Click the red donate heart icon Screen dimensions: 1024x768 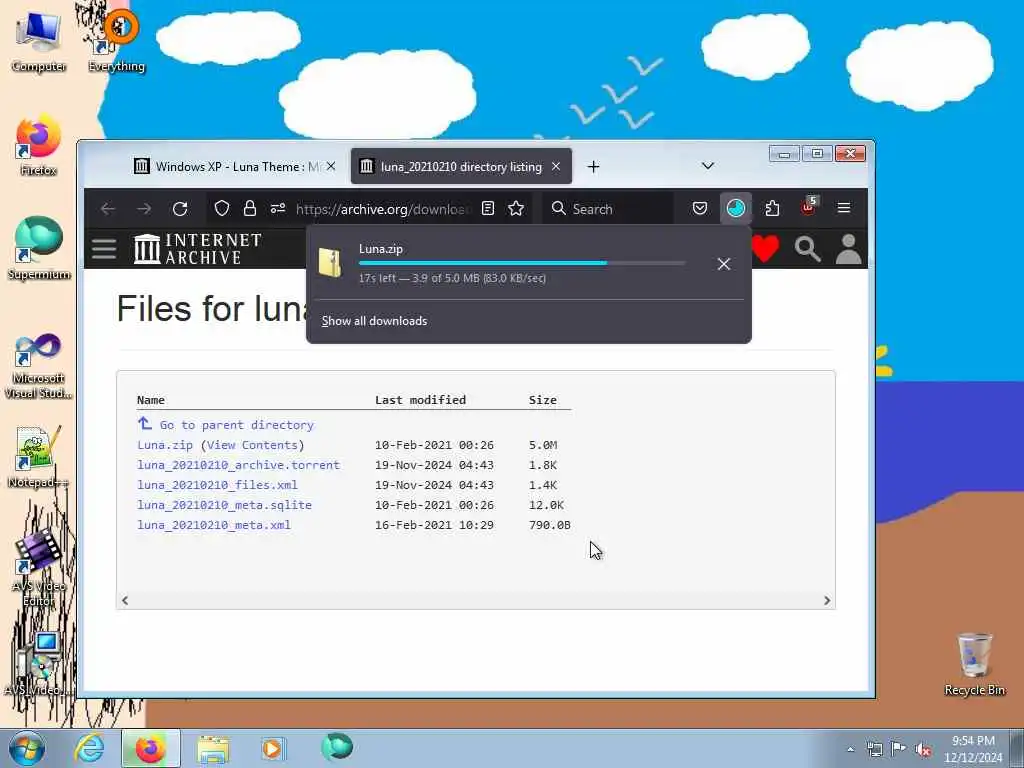coord(765,249)
